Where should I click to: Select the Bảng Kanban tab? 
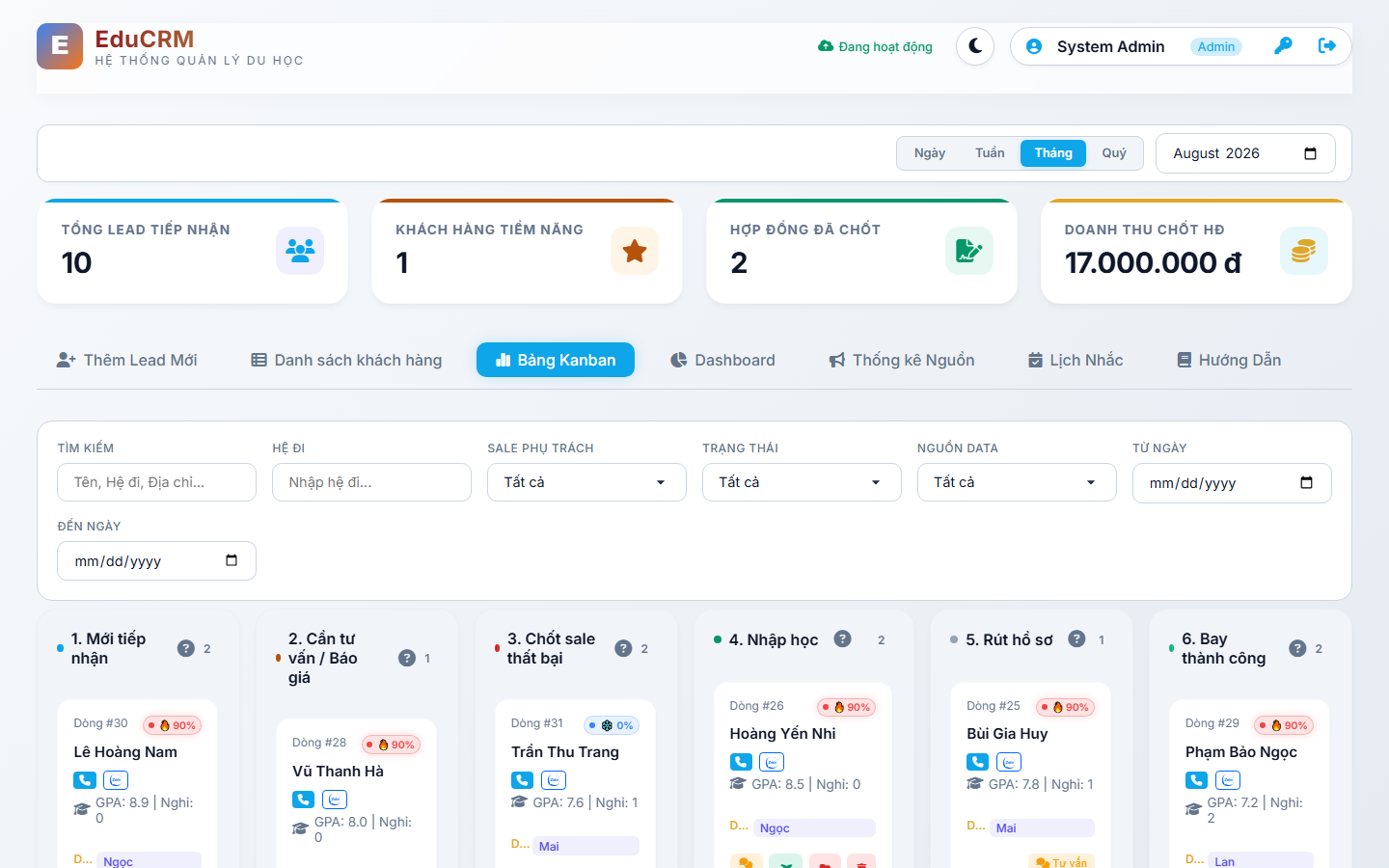556,360
